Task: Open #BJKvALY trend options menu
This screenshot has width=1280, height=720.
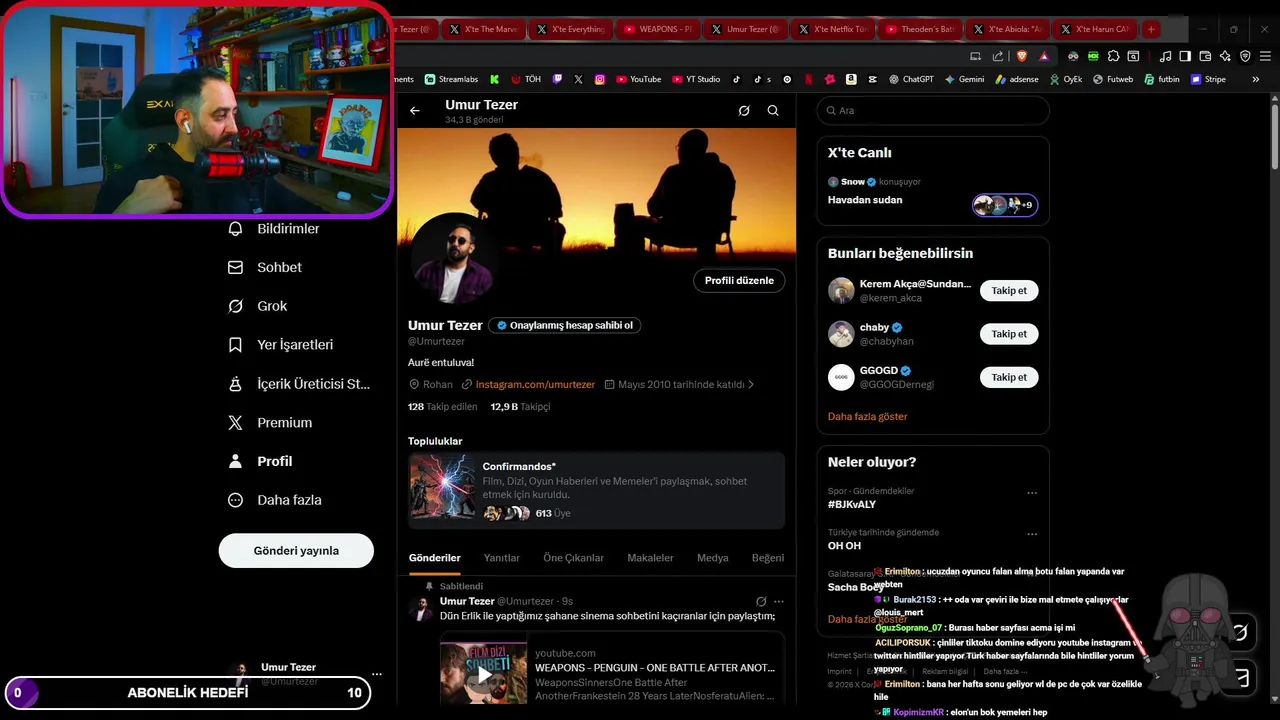Action: [1032, 492]
